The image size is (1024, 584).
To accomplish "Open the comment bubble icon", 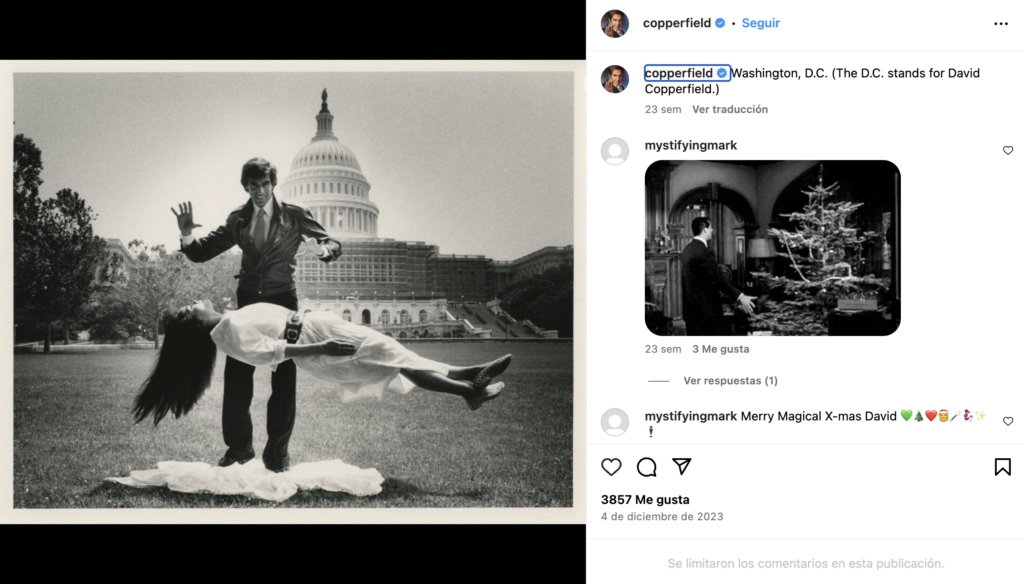I will coord(647,467).
